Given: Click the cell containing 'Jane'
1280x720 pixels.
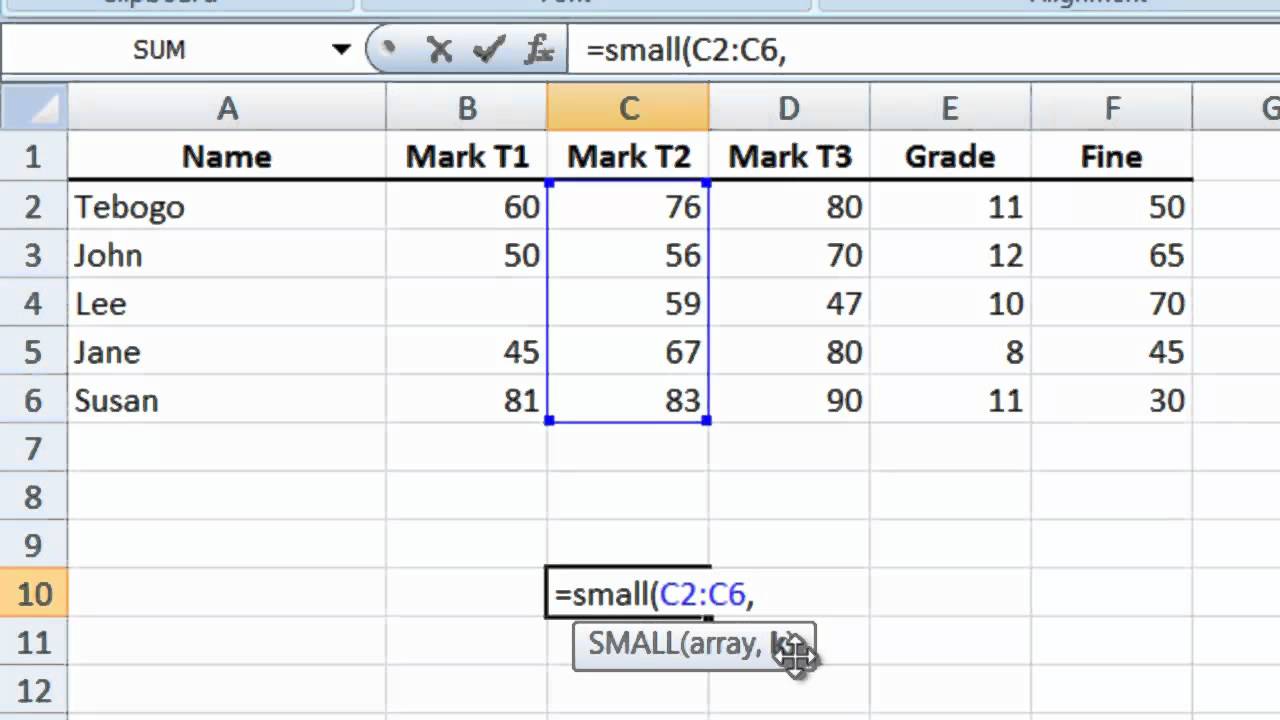Looking at the screenshot, I should (x=227, y=352).
